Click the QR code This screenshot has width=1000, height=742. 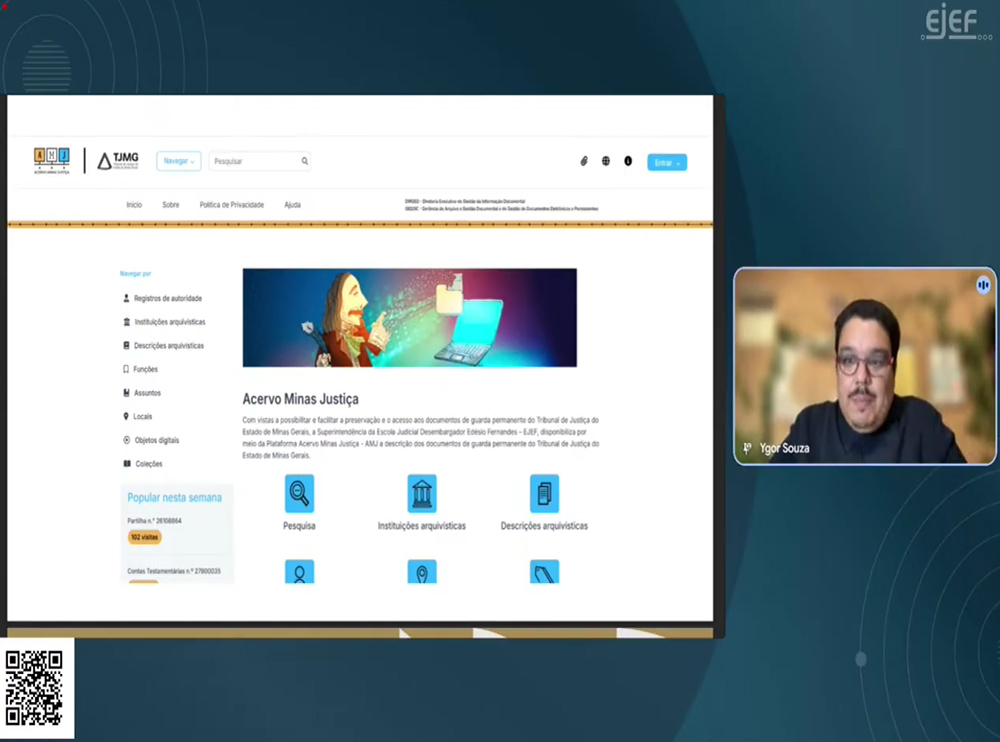[x=34, y=688]
